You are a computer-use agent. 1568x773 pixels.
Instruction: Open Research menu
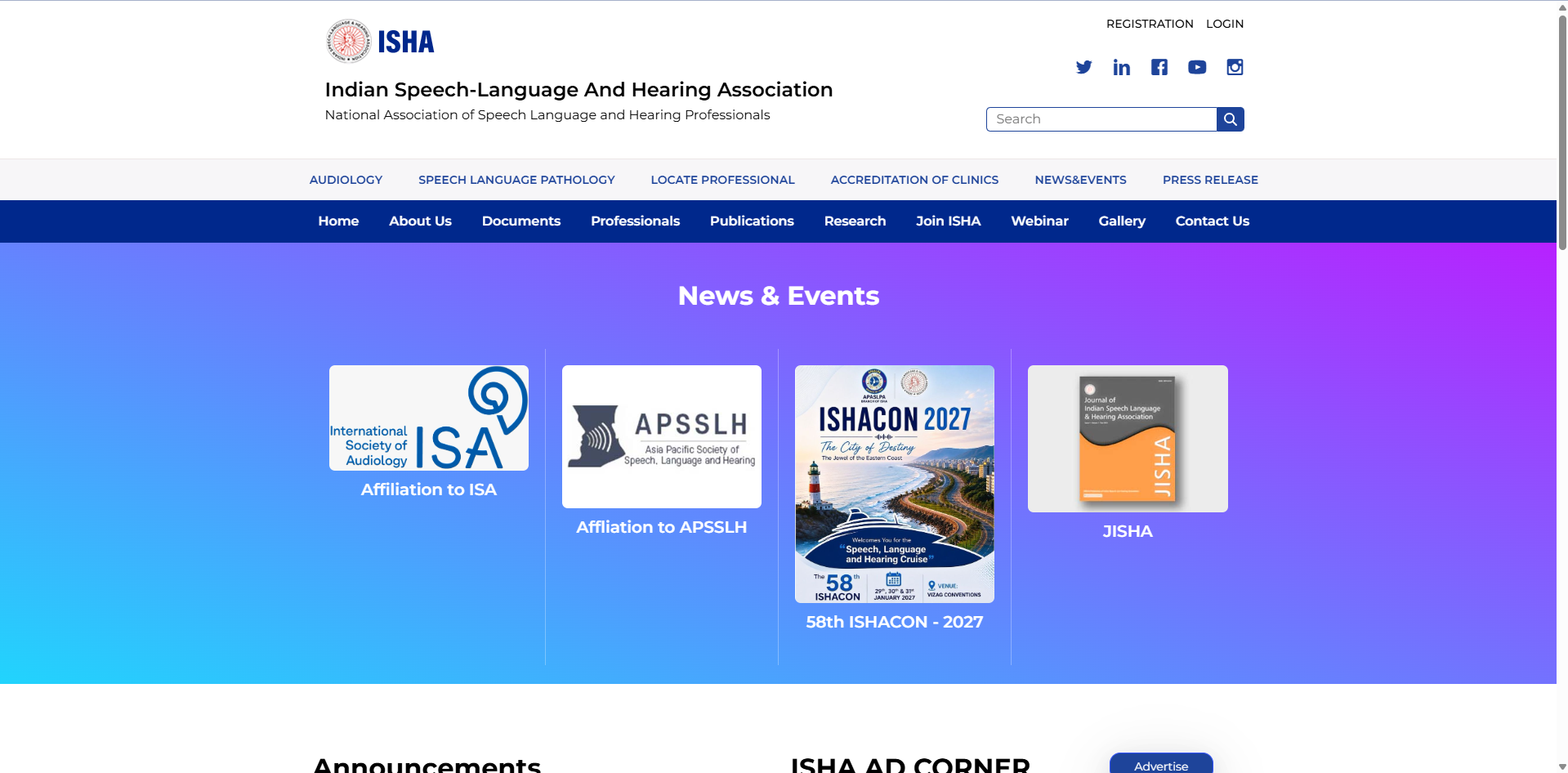(x=855, y=221)
